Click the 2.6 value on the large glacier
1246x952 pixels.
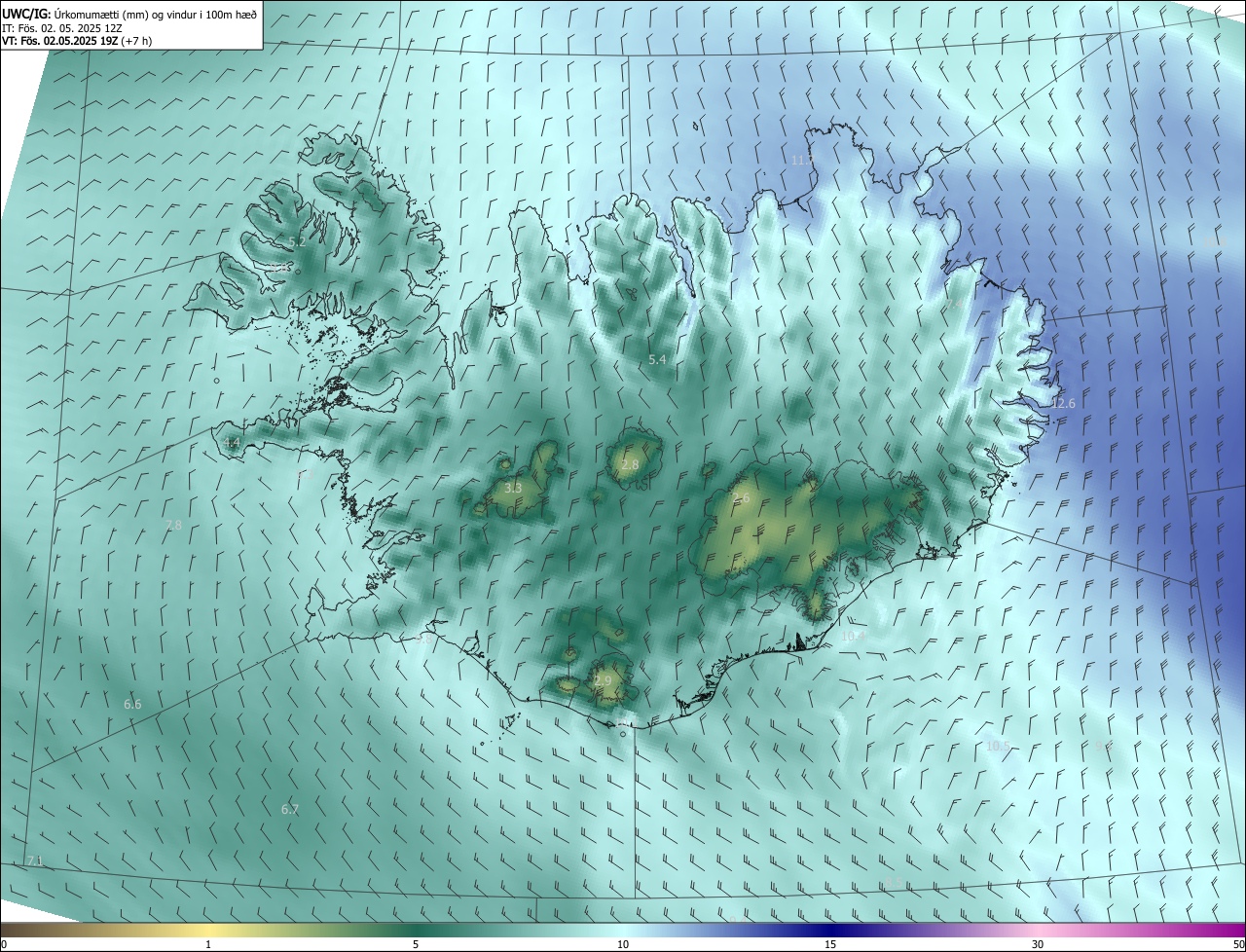741,498
